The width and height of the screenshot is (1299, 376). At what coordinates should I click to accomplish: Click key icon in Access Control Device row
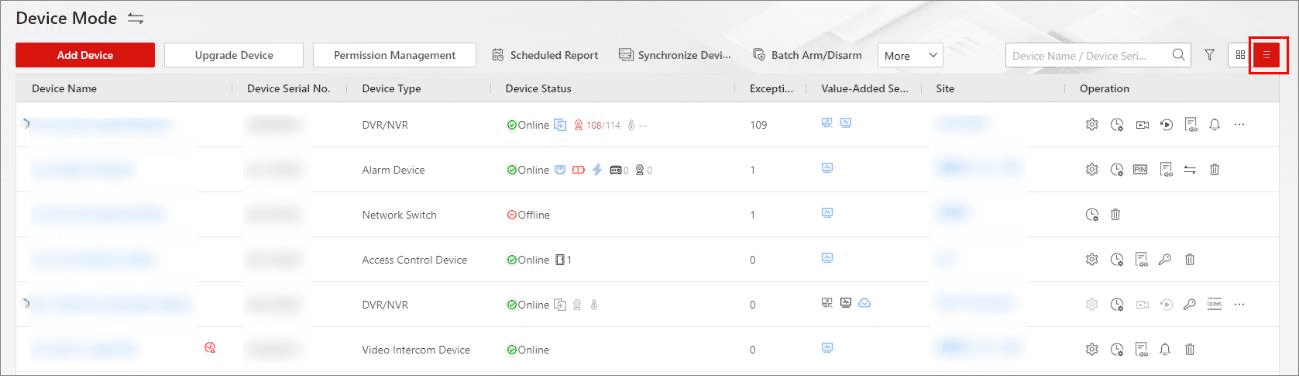1166,260
